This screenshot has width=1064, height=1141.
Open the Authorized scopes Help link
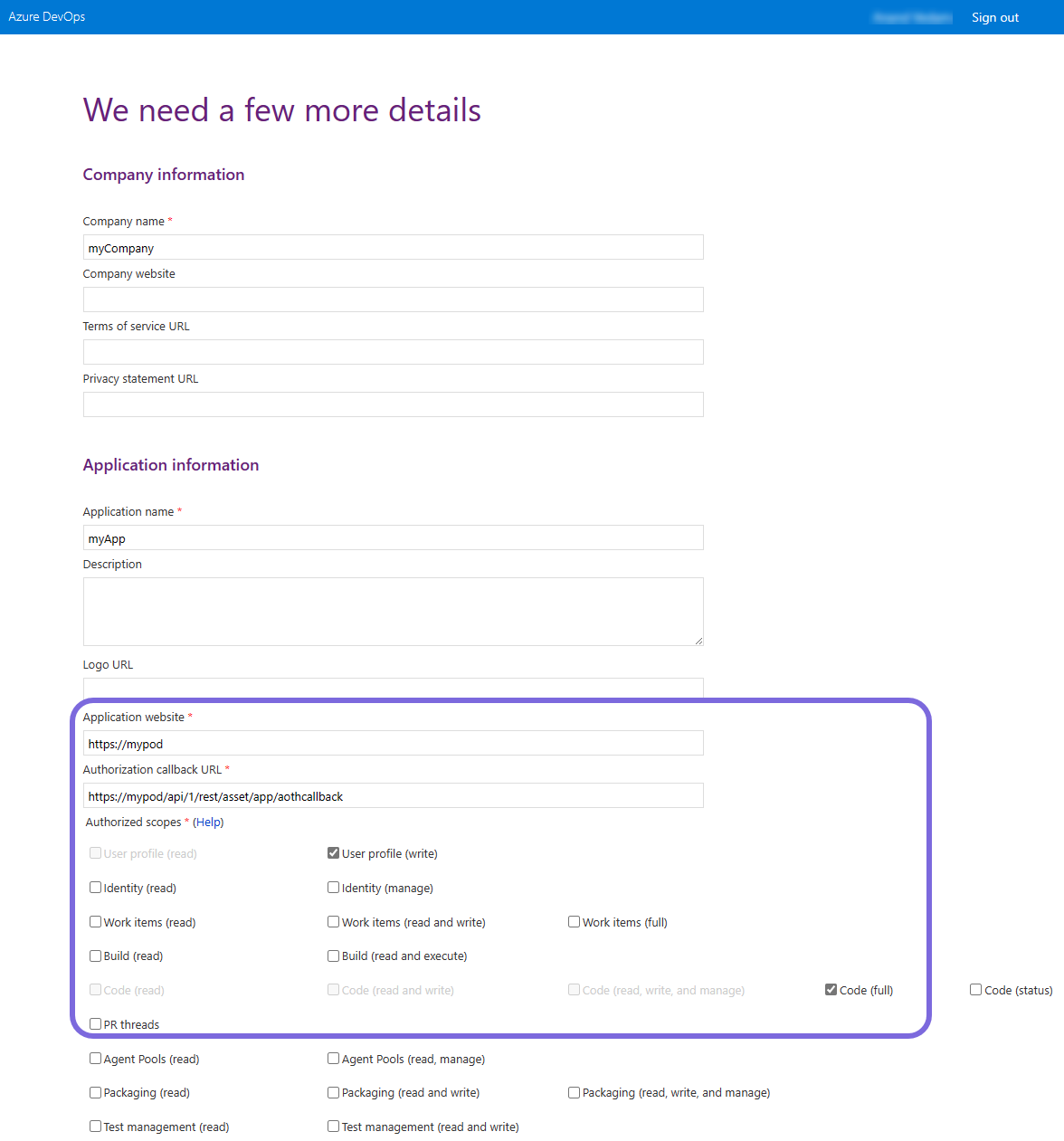pos(208,822)
